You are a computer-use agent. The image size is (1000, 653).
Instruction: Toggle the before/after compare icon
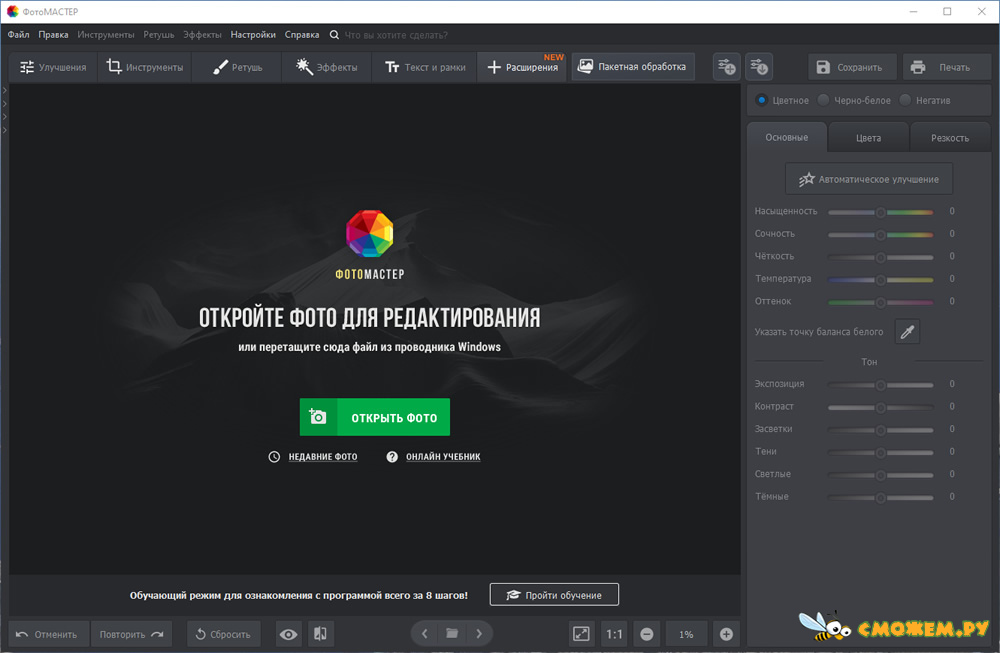click(x=320, y=634)
